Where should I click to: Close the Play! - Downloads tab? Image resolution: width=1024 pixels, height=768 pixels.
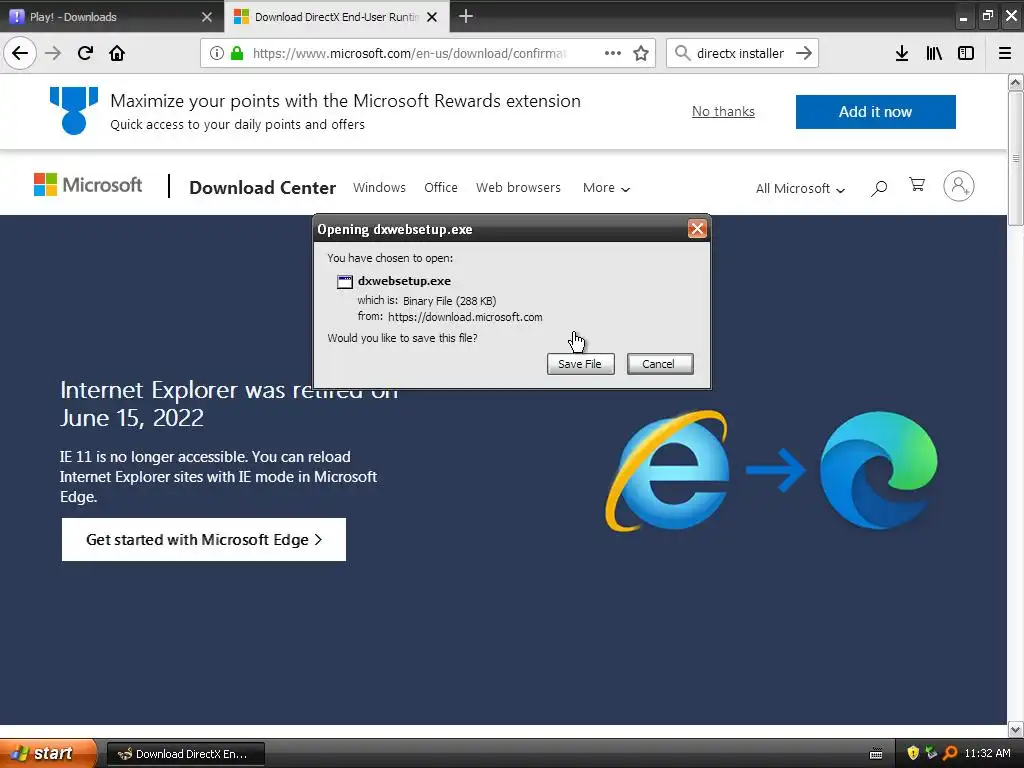pyautogui.click(x=207, y=17)
